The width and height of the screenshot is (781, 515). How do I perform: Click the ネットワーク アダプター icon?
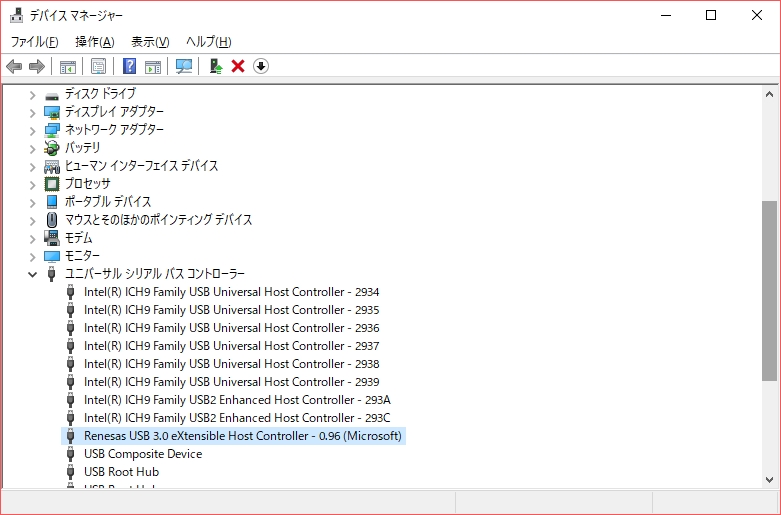coord(52,130)
